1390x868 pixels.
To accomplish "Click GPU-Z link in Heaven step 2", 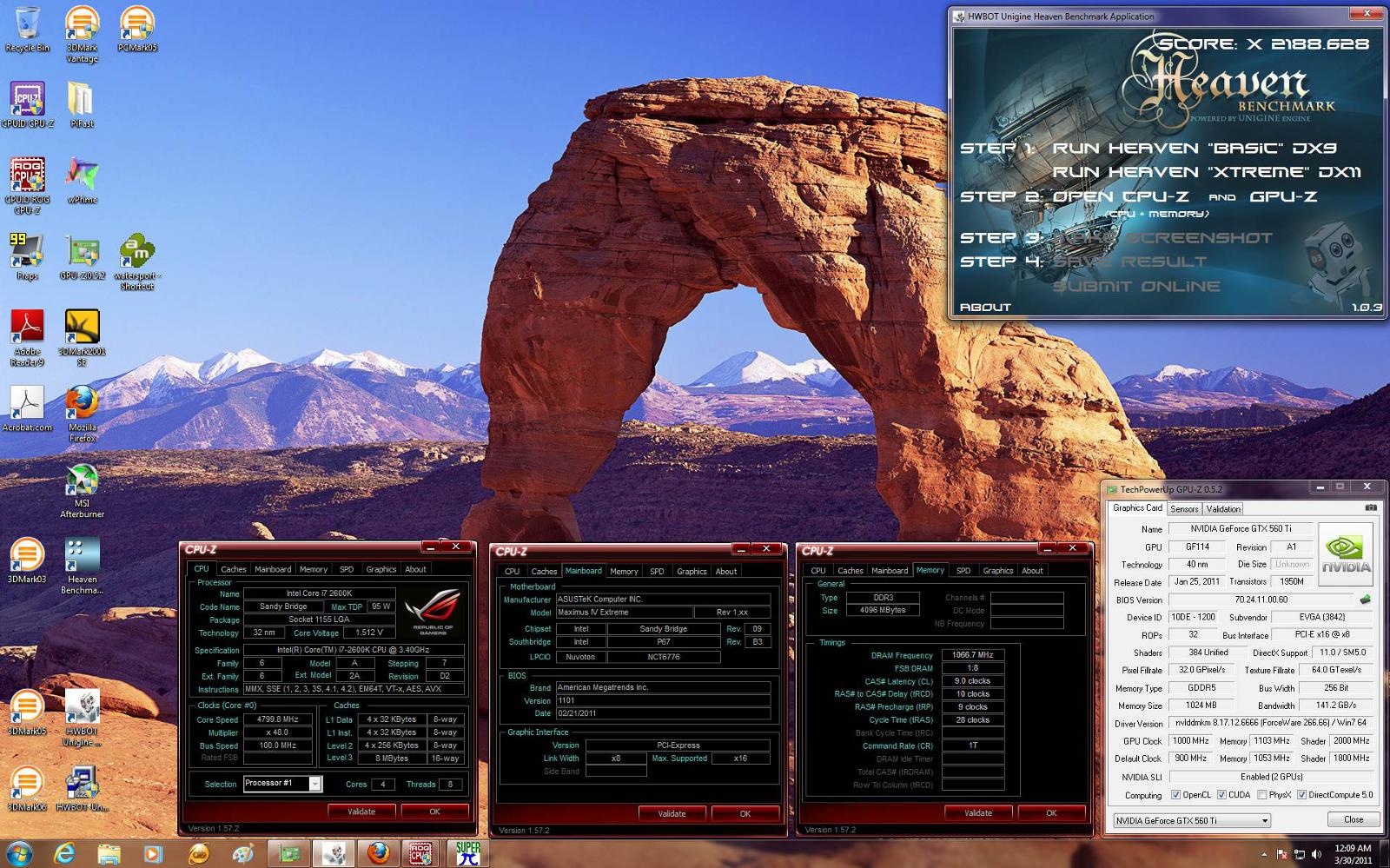I will (x=1284, y=196).
